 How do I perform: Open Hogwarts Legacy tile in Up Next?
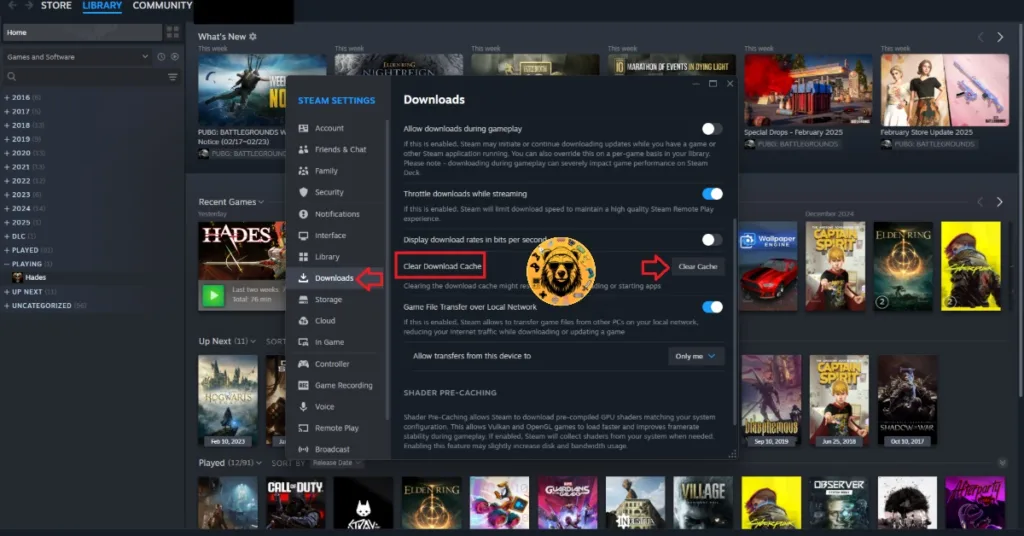click(x=228, y=401)
